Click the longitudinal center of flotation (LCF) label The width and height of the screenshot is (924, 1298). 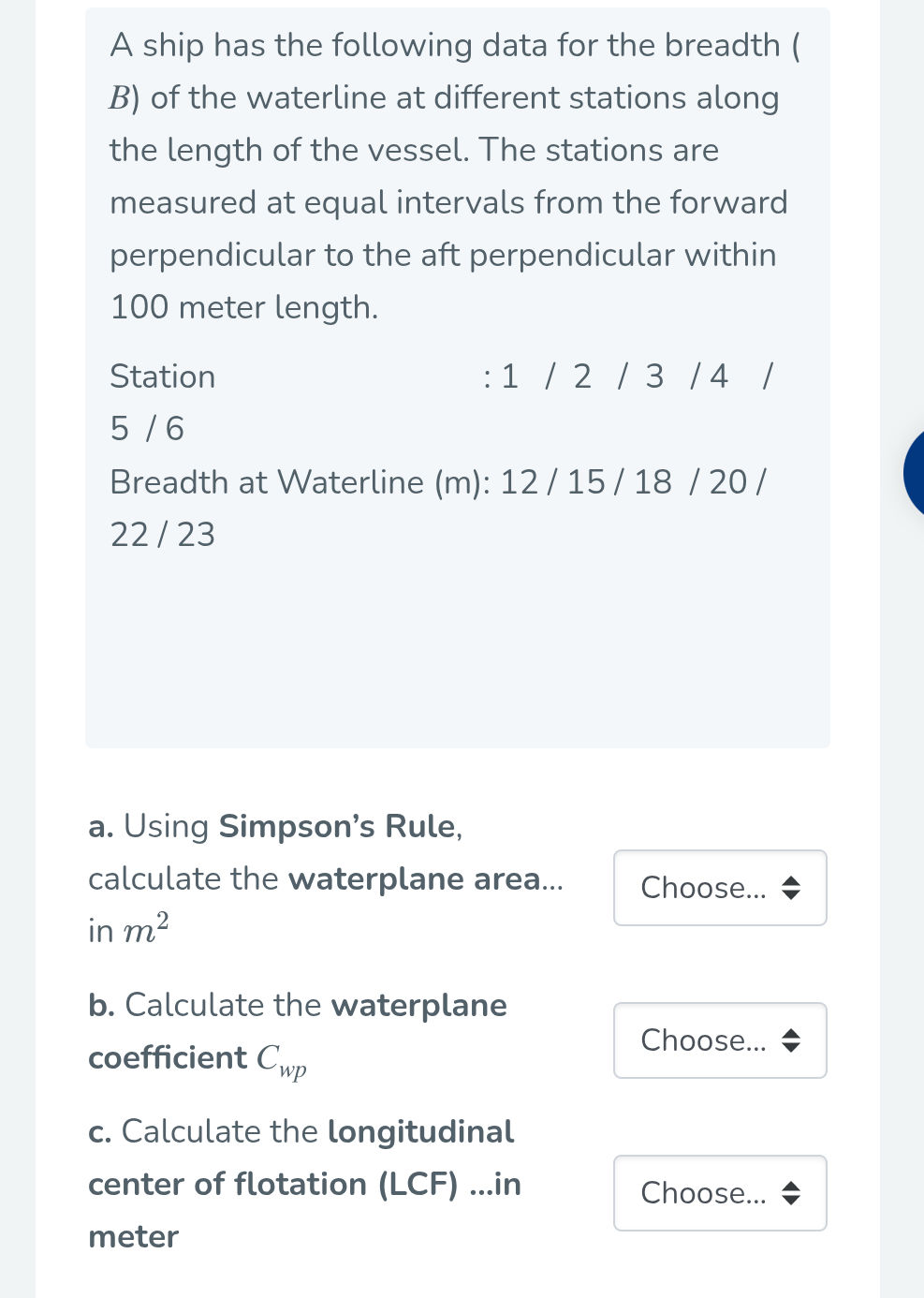(x=304, y=1184)
